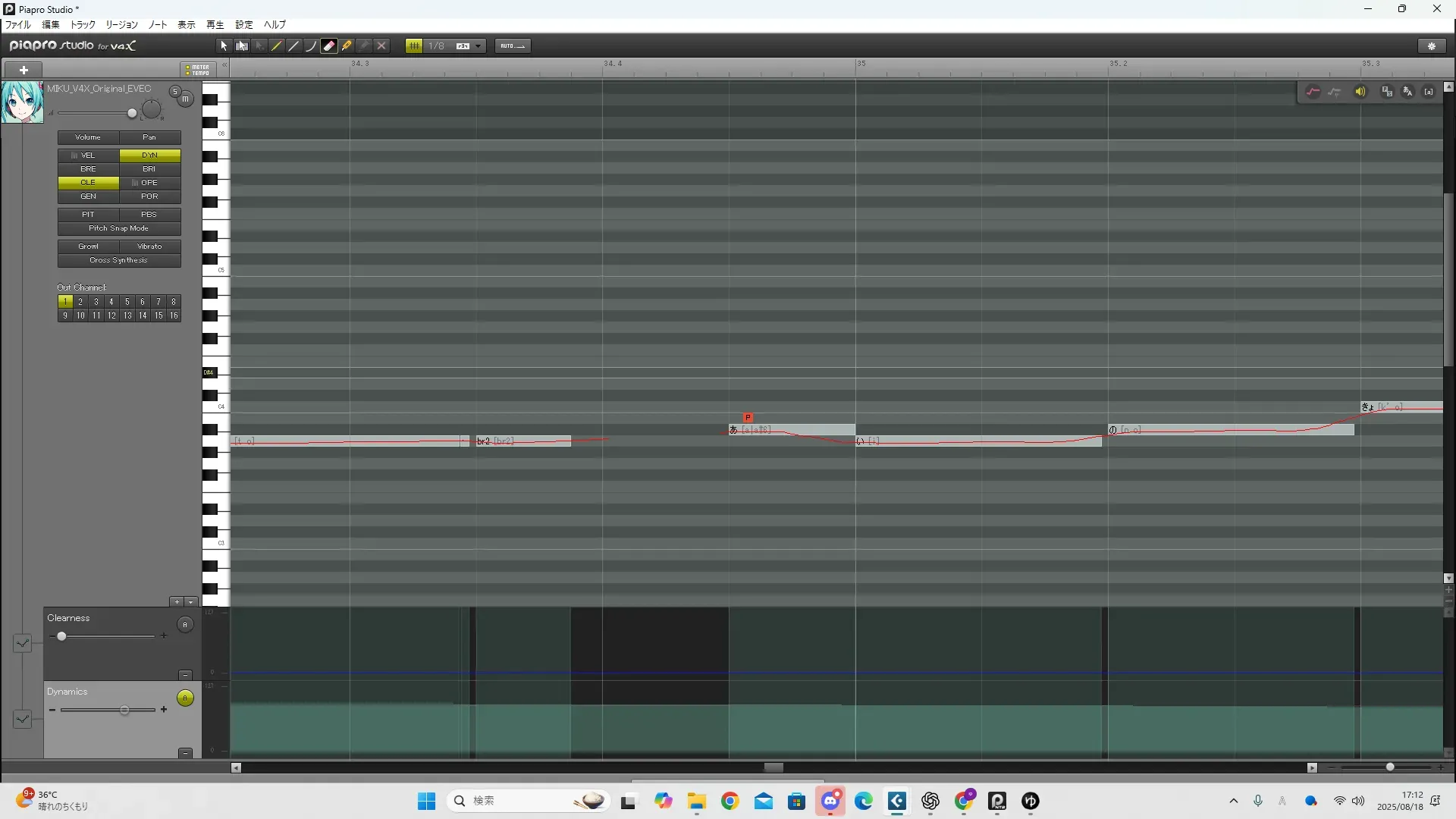
Task: Click the Cross Synthesis button
Action: [119, 260]
